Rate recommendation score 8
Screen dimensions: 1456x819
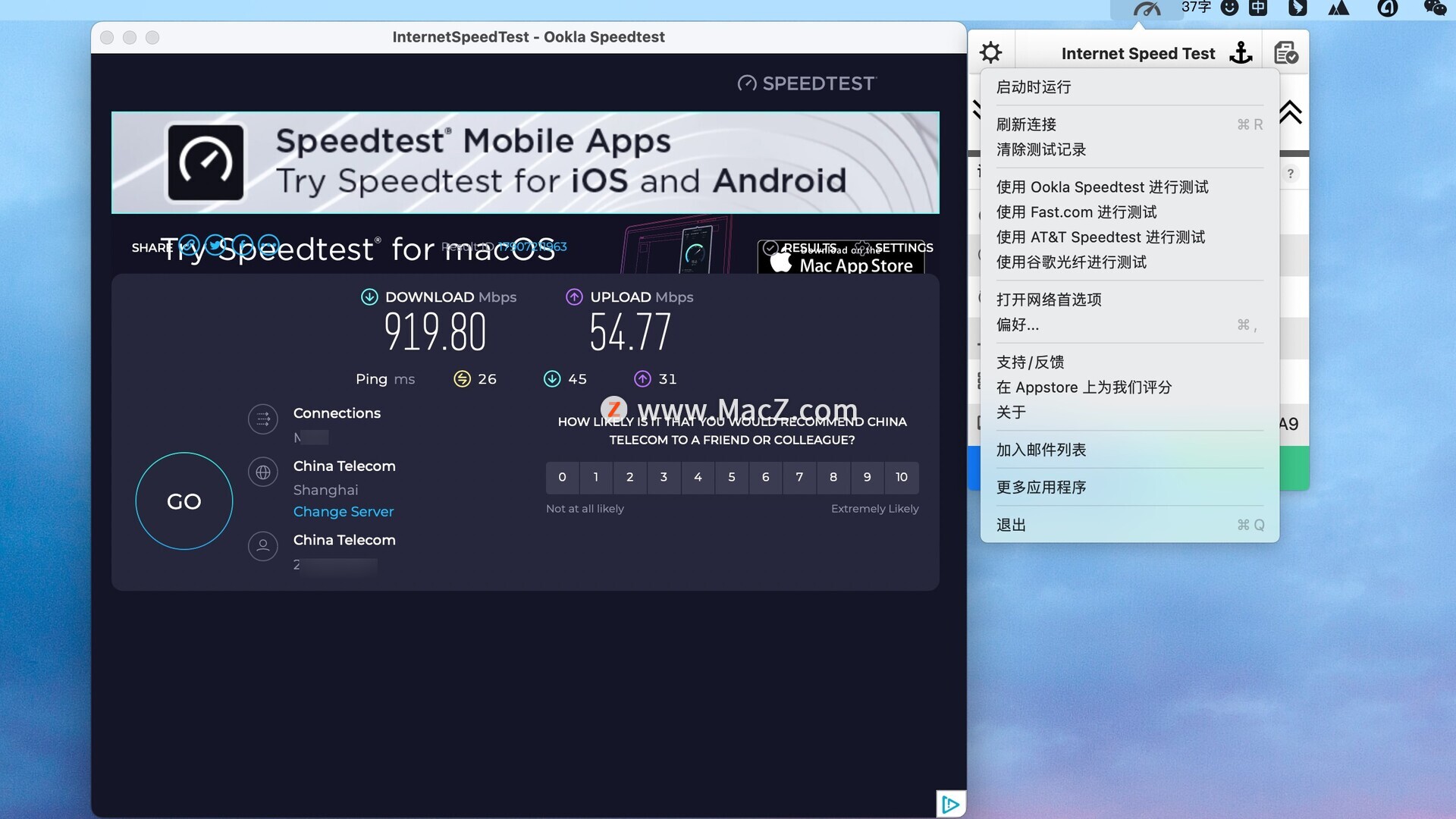[833, 478]
